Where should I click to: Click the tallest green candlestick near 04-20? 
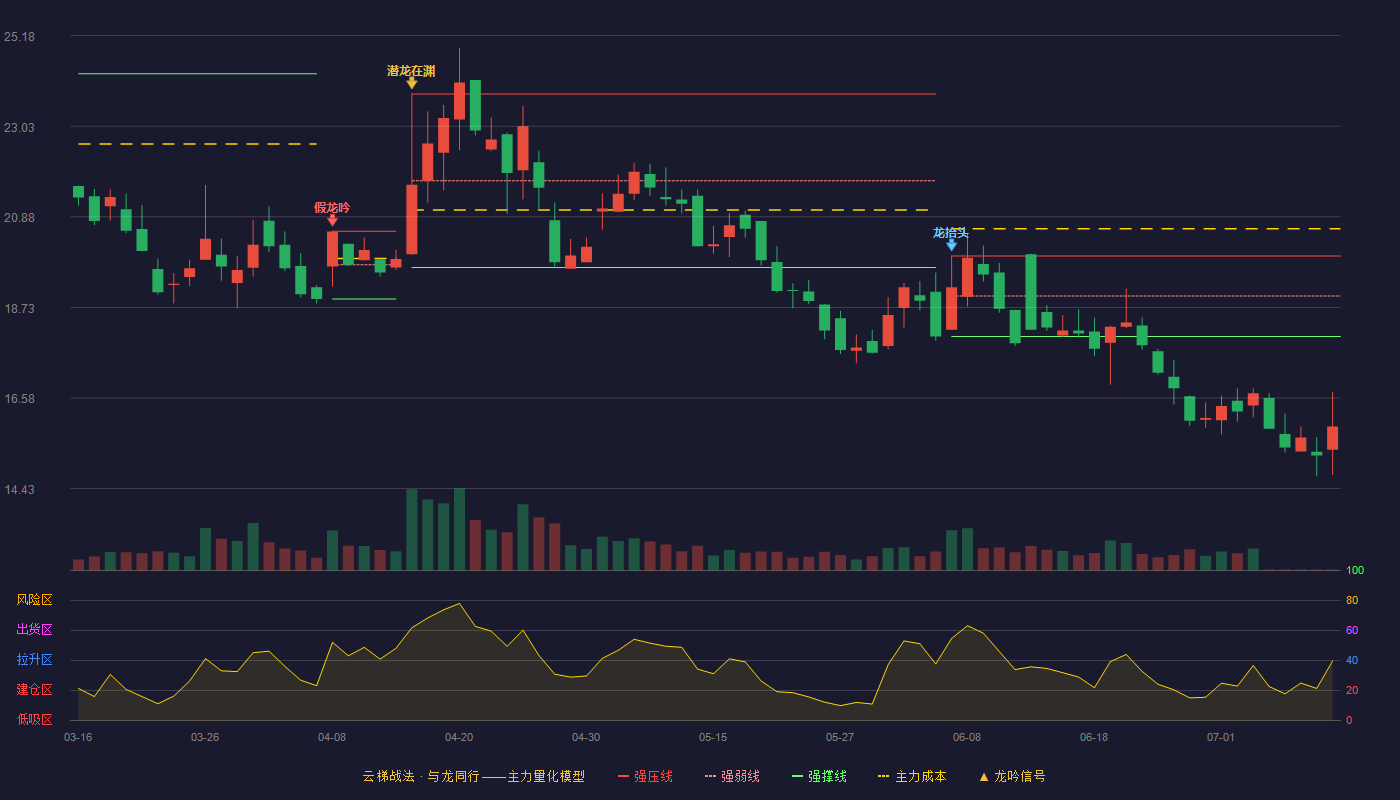pos(475,105)
